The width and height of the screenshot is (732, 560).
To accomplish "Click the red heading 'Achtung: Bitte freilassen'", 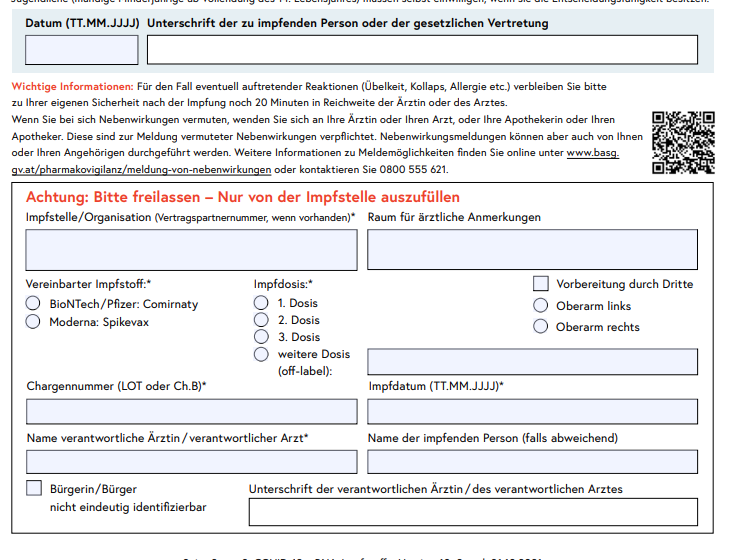I will click(x=243, y=197).
